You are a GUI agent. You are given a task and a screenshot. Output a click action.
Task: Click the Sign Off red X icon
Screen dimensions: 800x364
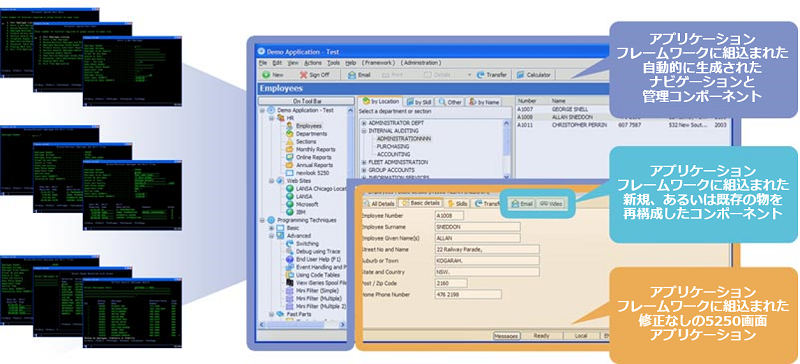click(304, 75)
